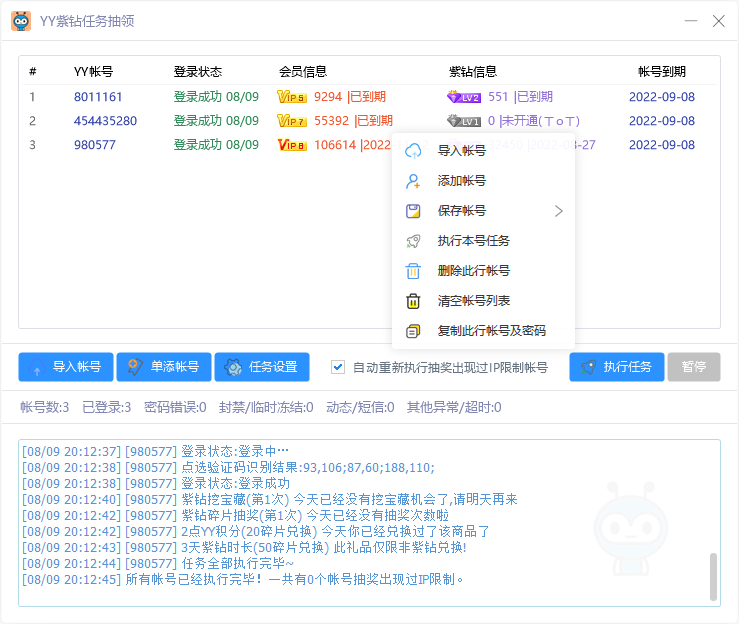Click the 会员信息 column header
The image size is (739, 624).
coord(303,72)
